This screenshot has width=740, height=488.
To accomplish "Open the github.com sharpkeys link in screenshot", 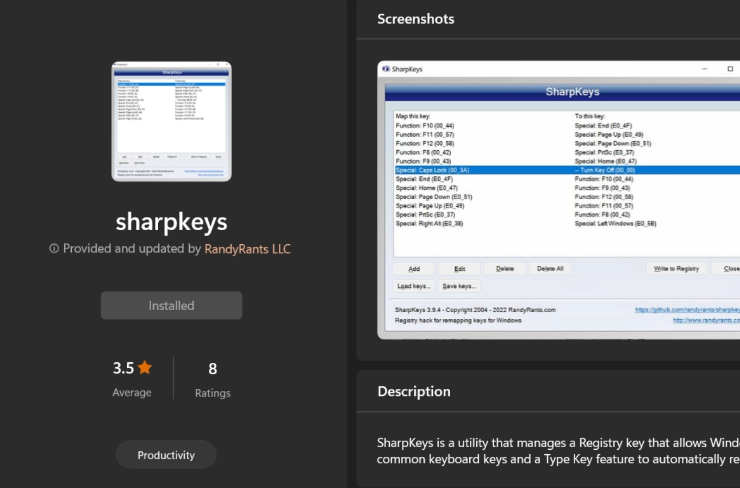I will coord(687,310).
